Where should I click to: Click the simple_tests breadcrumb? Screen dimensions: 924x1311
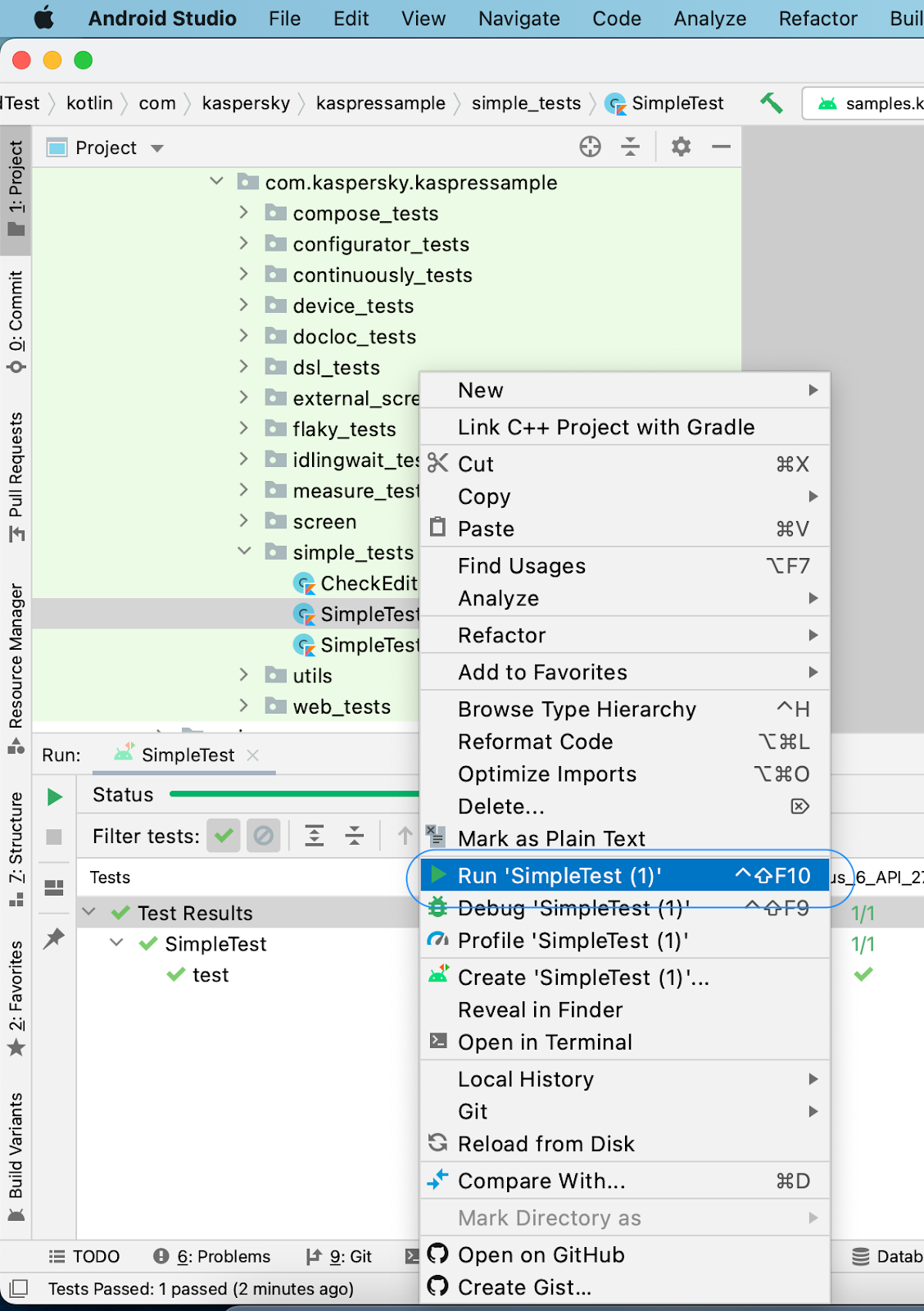(526, 103)
